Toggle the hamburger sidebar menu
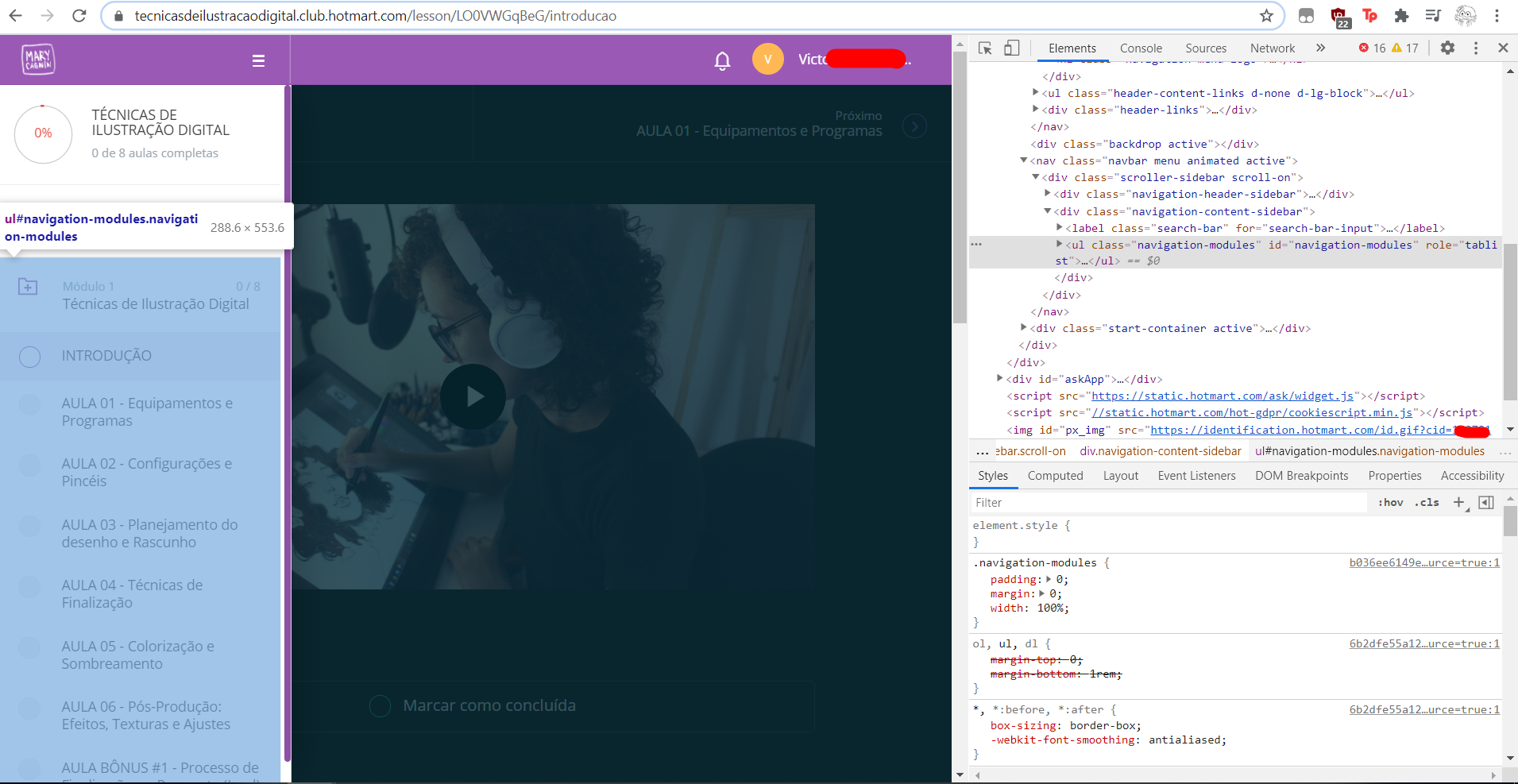Screen dimensions: 1518x784 tap(258, 60)
